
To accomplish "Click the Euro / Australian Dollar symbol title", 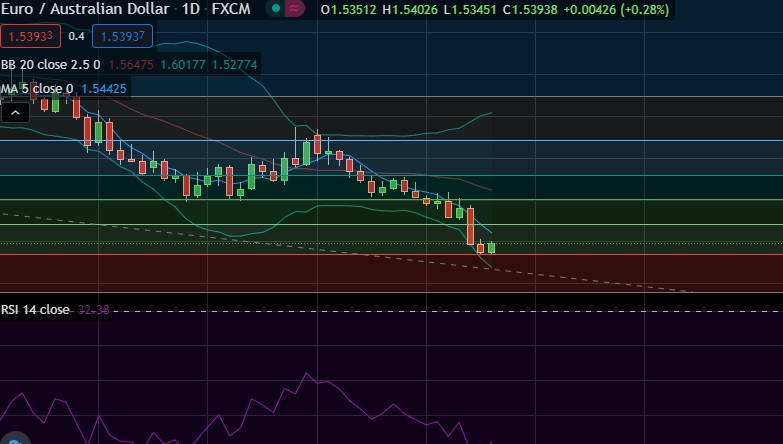I will [85, 8].
